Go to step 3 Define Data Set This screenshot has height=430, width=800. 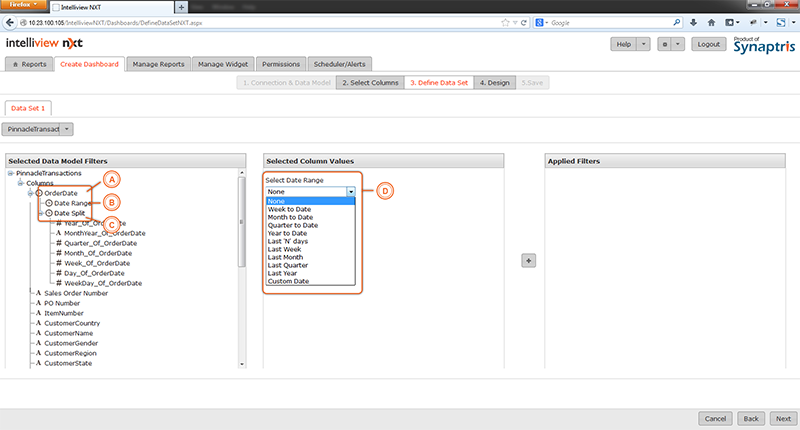(439, 83)
